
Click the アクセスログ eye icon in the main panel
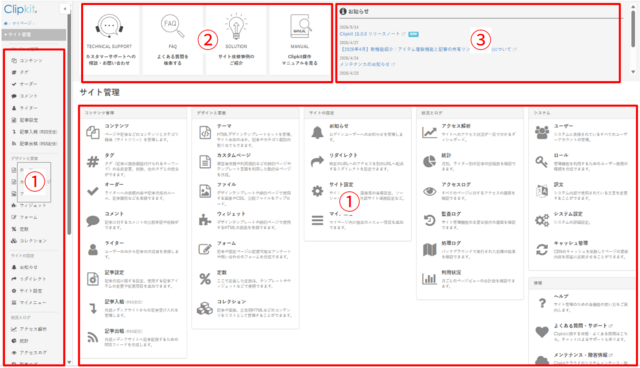tap(429, 191)
